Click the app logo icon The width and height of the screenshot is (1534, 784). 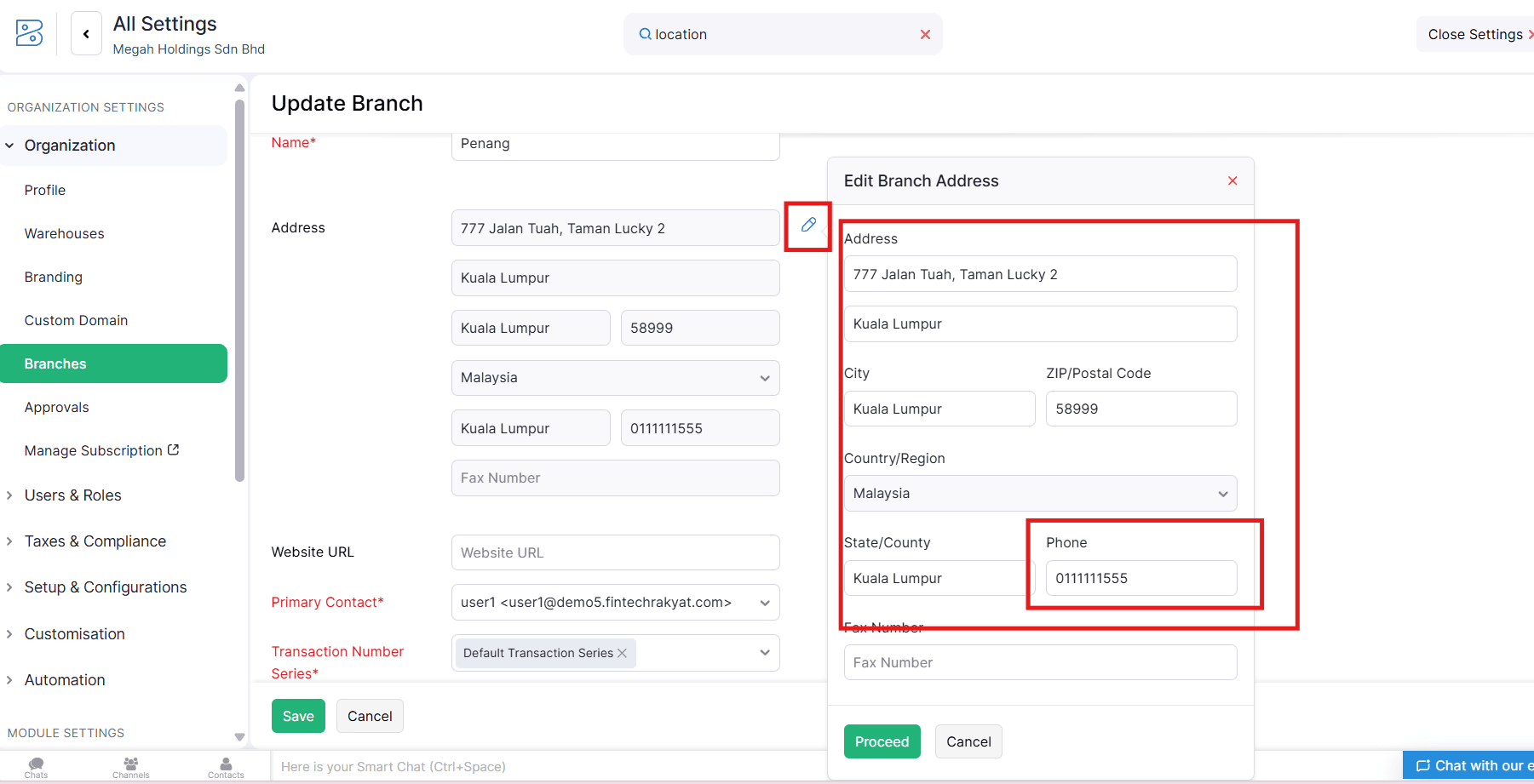[x=29, y=33]
